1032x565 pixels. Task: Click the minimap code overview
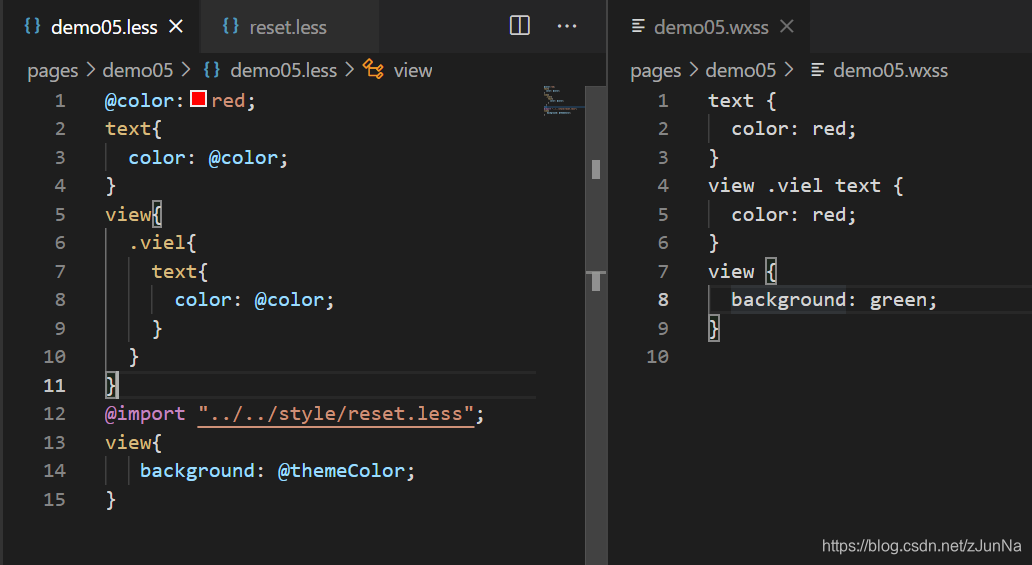pyautogui.click(x=562, y=100)
